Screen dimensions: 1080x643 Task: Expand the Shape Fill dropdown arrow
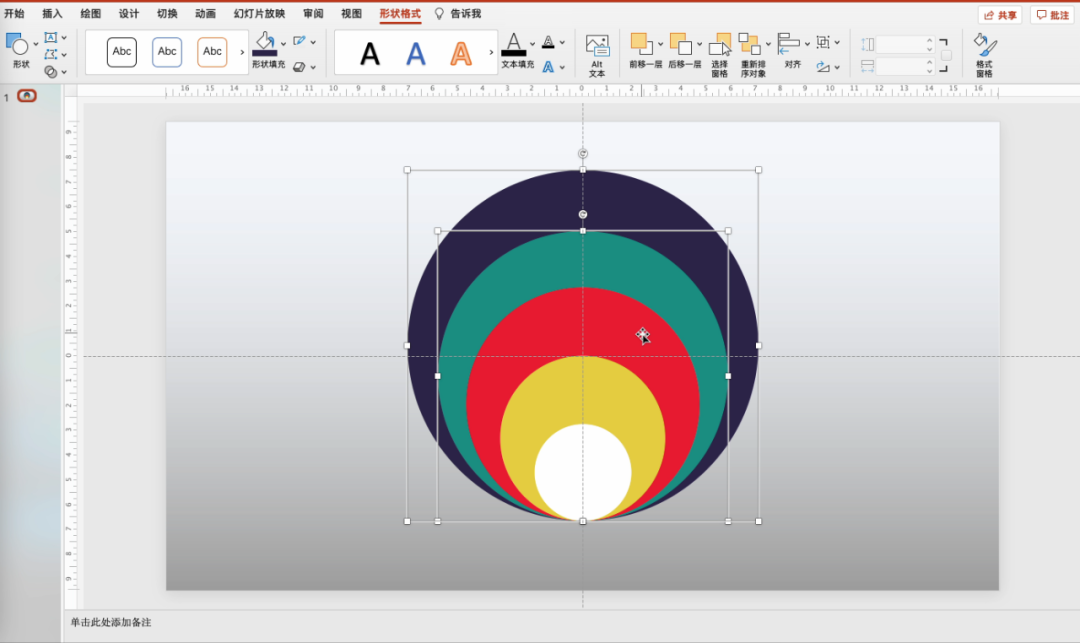click(x=283, y=43)
